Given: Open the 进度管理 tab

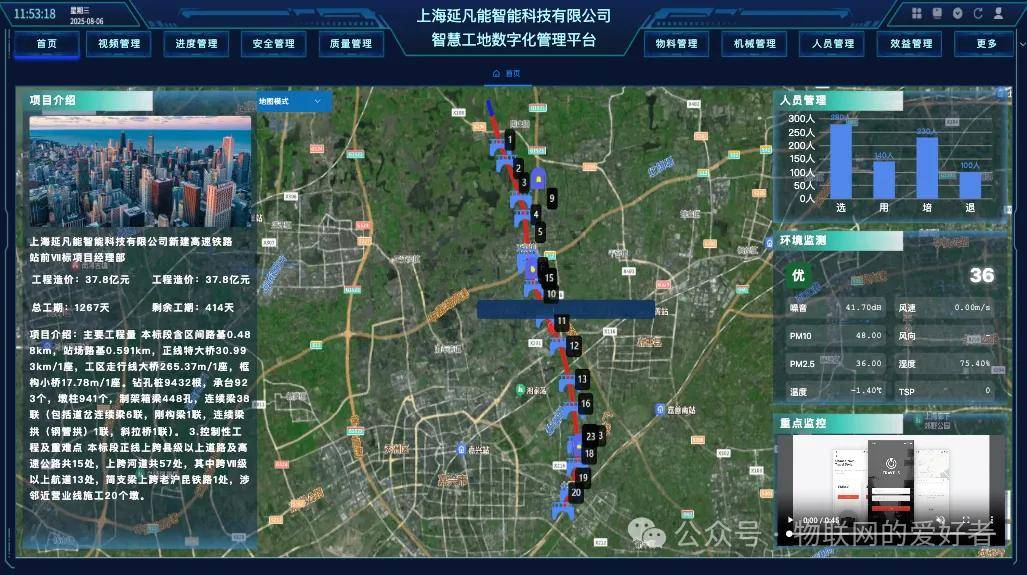Looking at the screenshot, I should [196, 43].
